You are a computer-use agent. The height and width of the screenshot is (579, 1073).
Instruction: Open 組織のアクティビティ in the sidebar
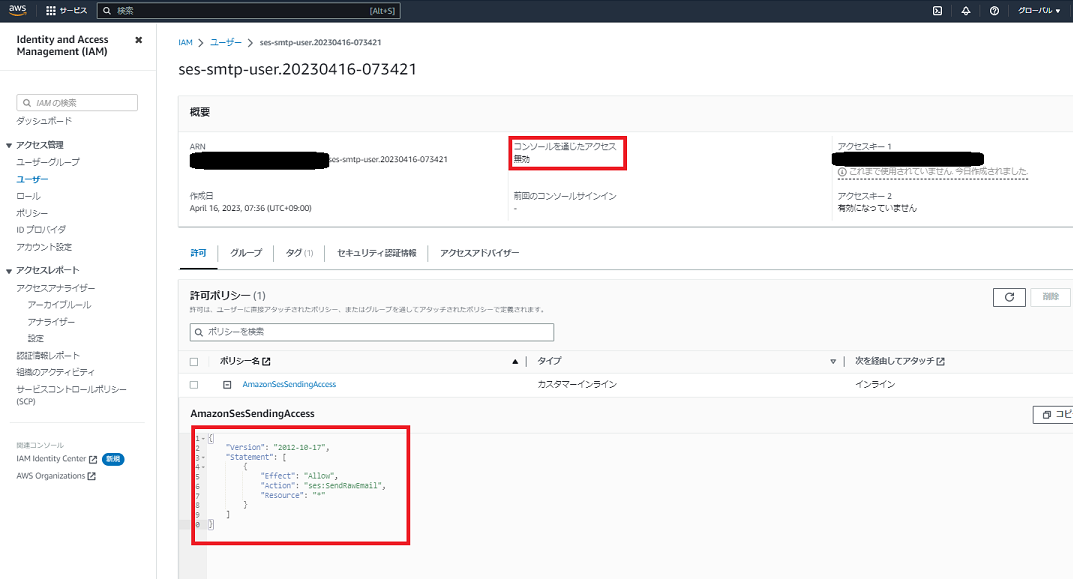click(x=55, y=372)
